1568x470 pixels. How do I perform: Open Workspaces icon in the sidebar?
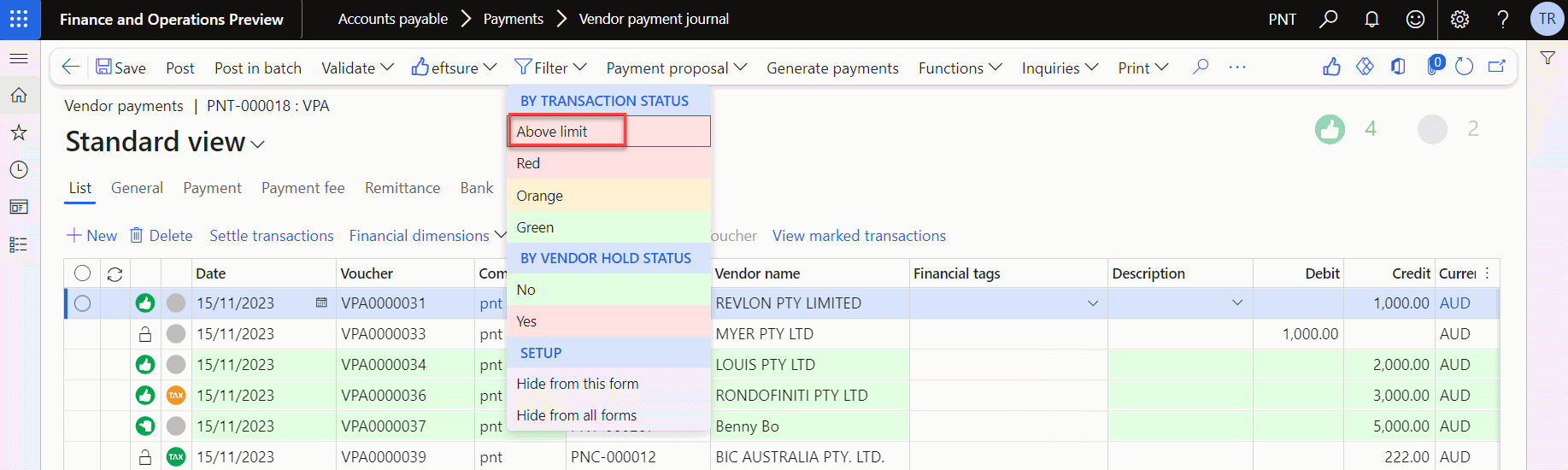19,207
